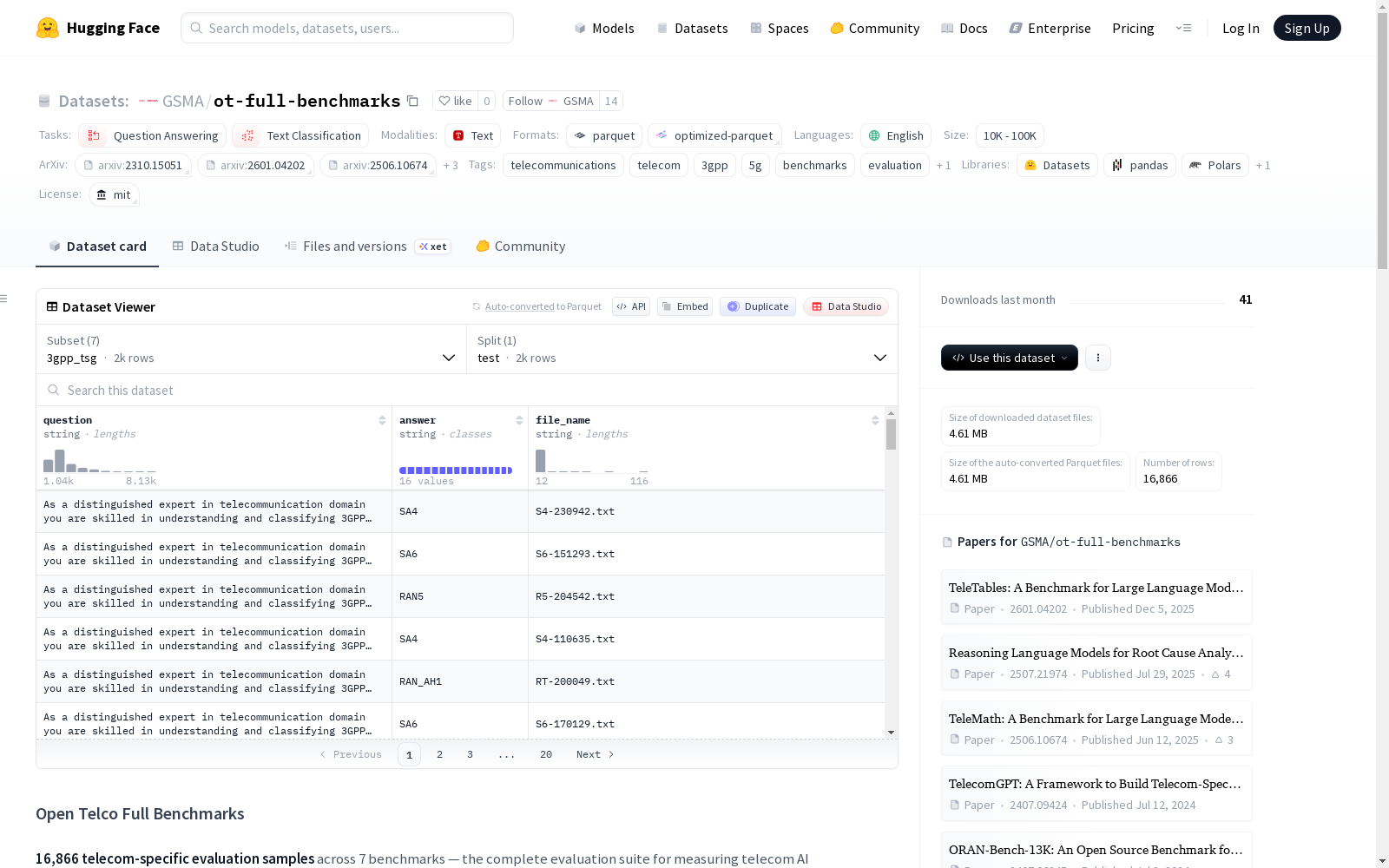
Task: Open Spaces in the top navigation
Action: tap(779, 28)
